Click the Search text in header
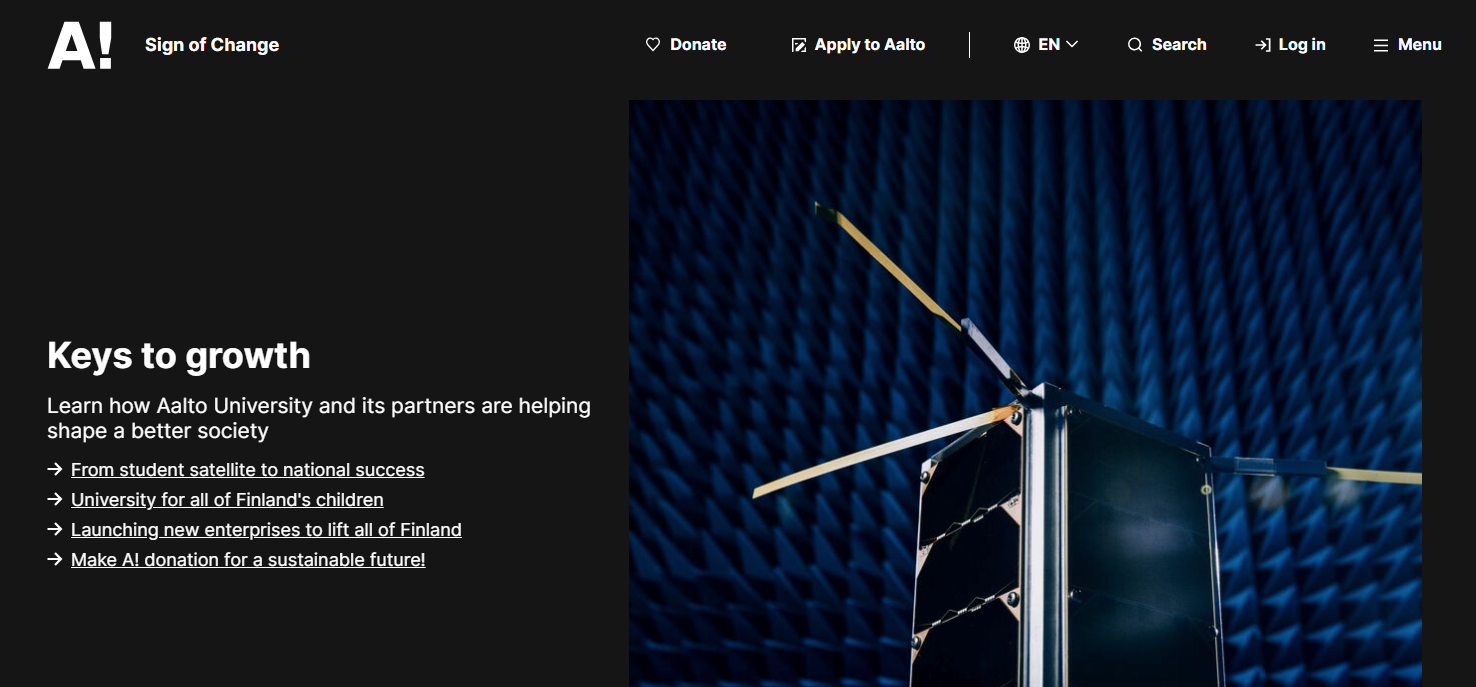The width and height of the screenshot is (1476, 687). 1178,45
